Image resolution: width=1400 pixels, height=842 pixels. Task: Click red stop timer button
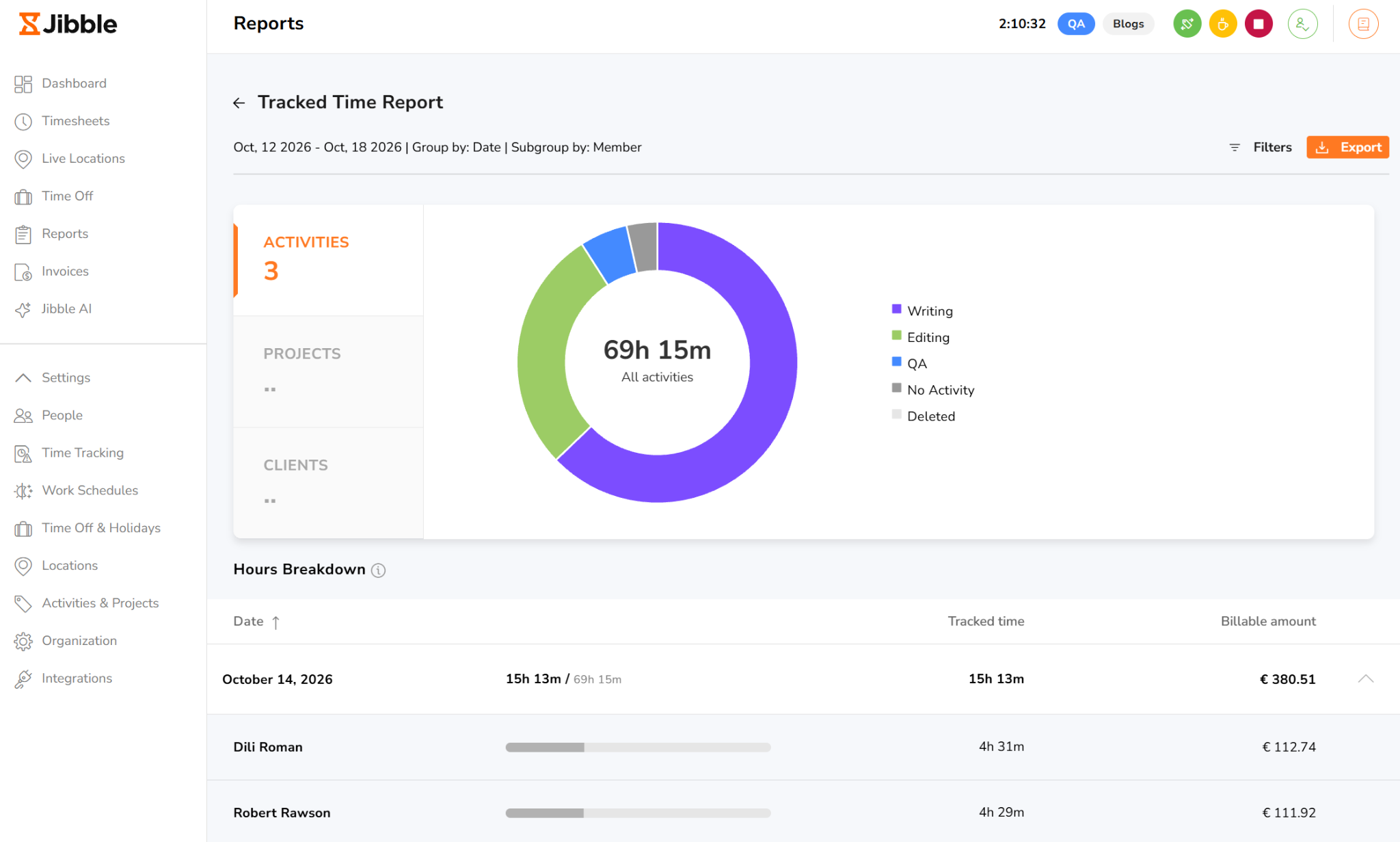(x=1258, y=24)
